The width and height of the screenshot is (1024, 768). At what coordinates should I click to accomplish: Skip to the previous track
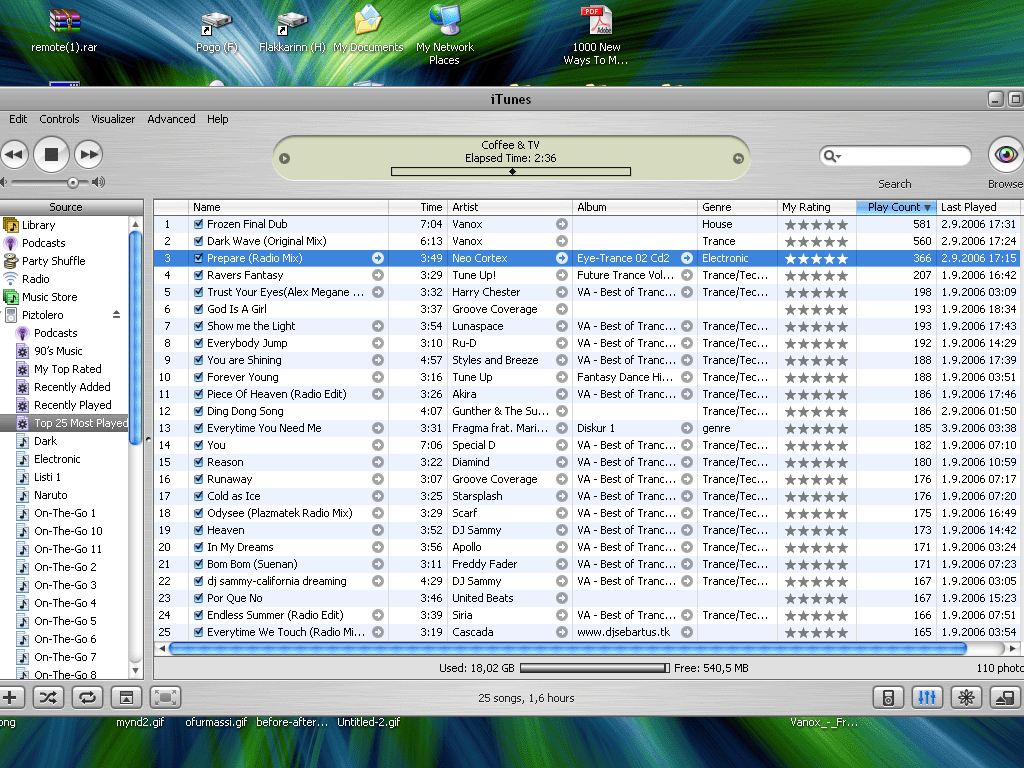click(13, 155)
